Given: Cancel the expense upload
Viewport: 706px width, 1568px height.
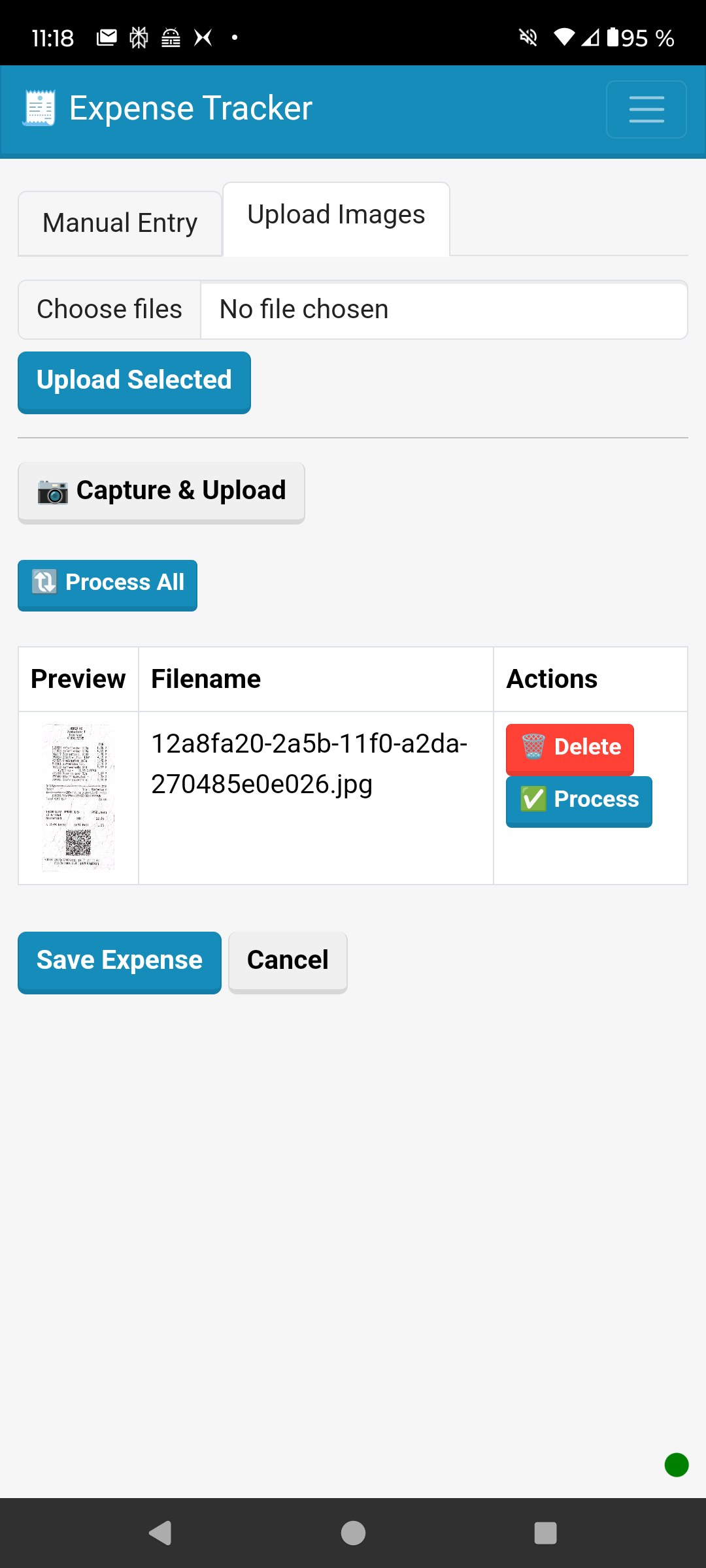Looking at the screenshot, I should pos(288,961).
